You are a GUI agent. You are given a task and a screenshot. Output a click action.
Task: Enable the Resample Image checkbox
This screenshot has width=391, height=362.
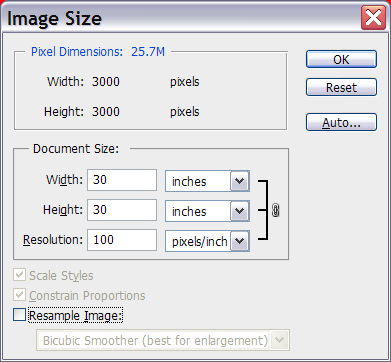[x=19, y=315]
